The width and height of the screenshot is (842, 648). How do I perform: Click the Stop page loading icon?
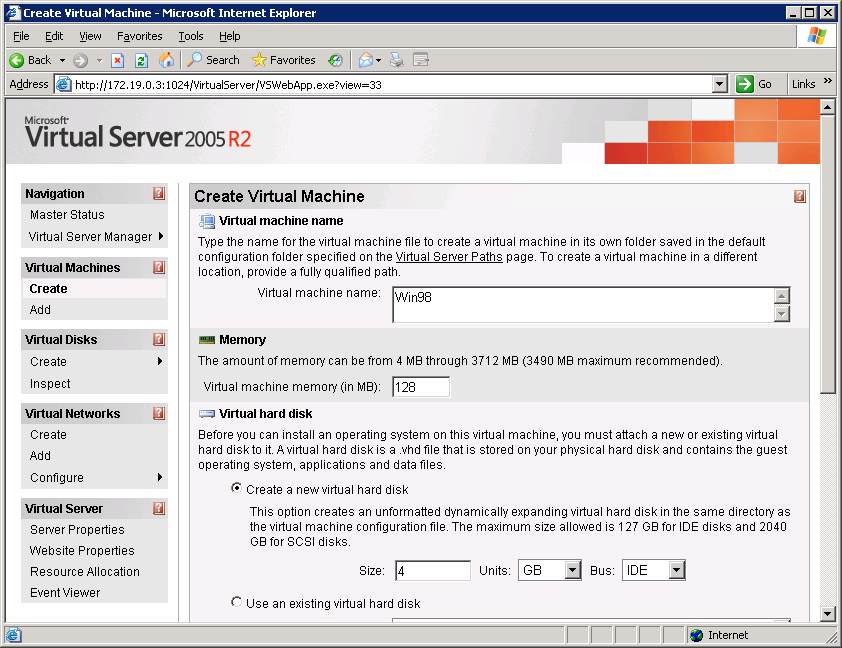pyautogui.click(x=118, y=60)
